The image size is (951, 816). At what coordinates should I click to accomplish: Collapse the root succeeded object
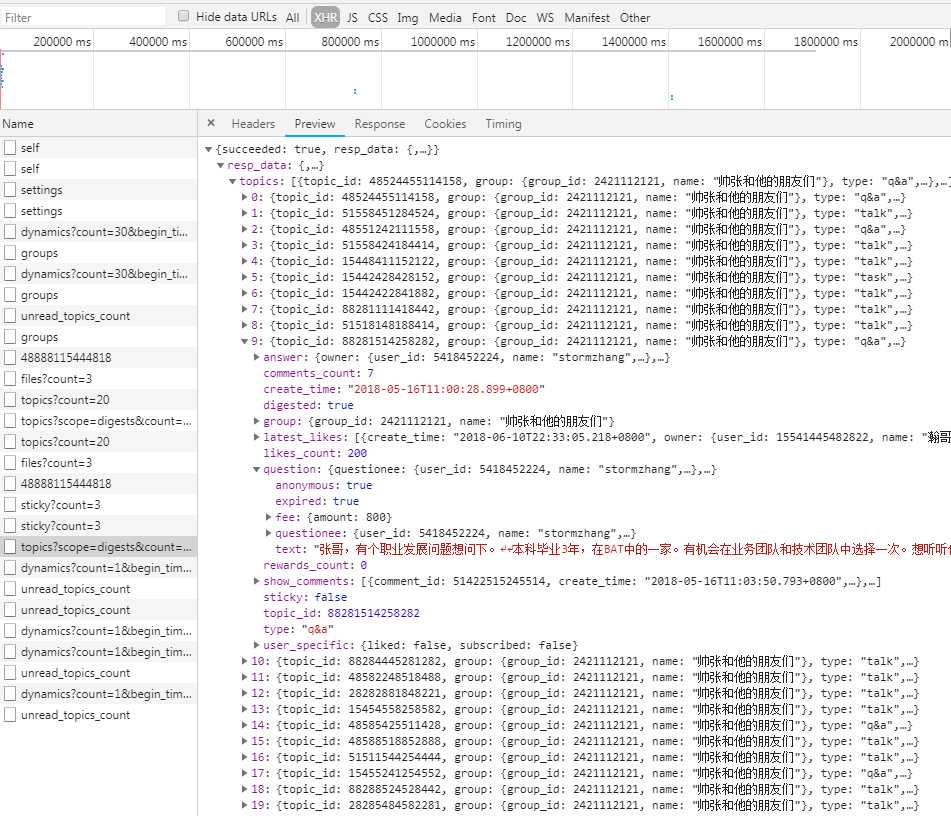coord(208,149)
